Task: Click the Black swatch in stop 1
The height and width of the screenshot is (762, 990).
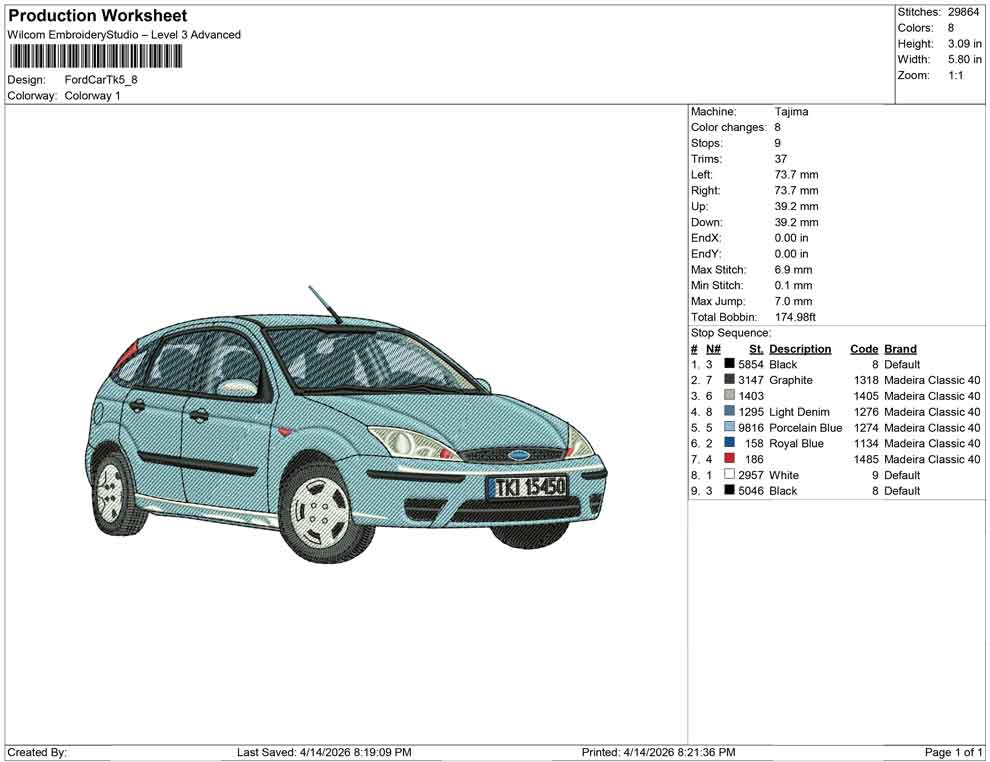Action: tap(729, 364)
